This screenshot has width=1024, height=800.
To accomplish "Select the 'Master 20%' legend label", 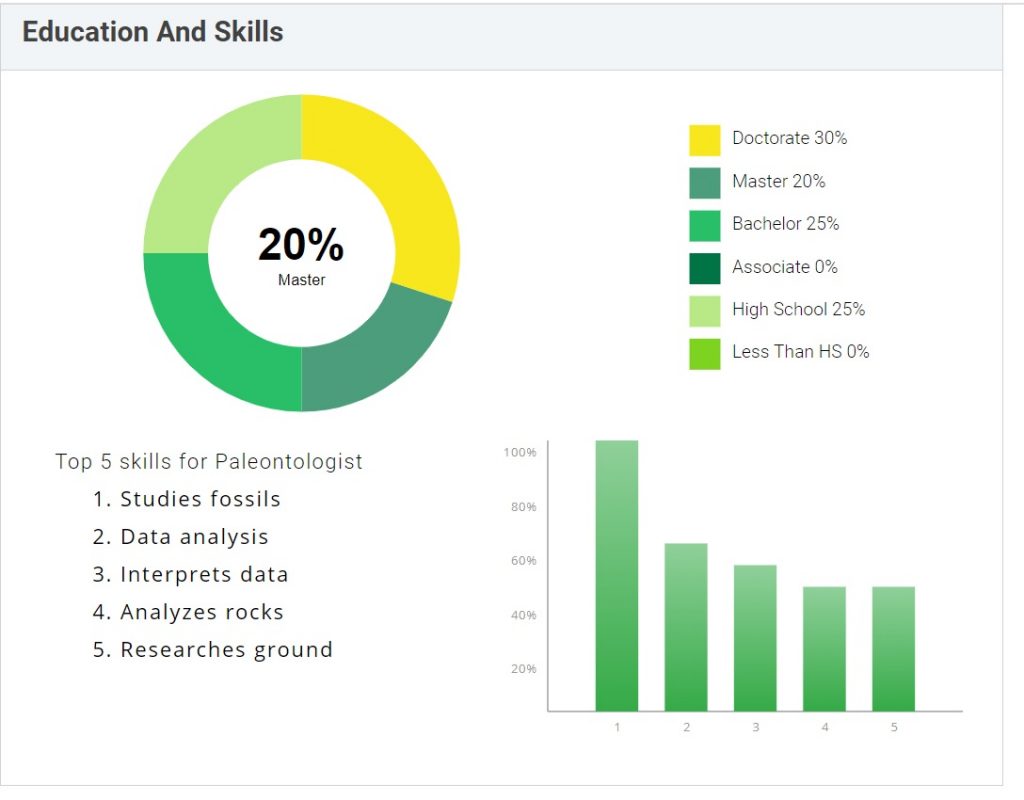I will (778, 181).
